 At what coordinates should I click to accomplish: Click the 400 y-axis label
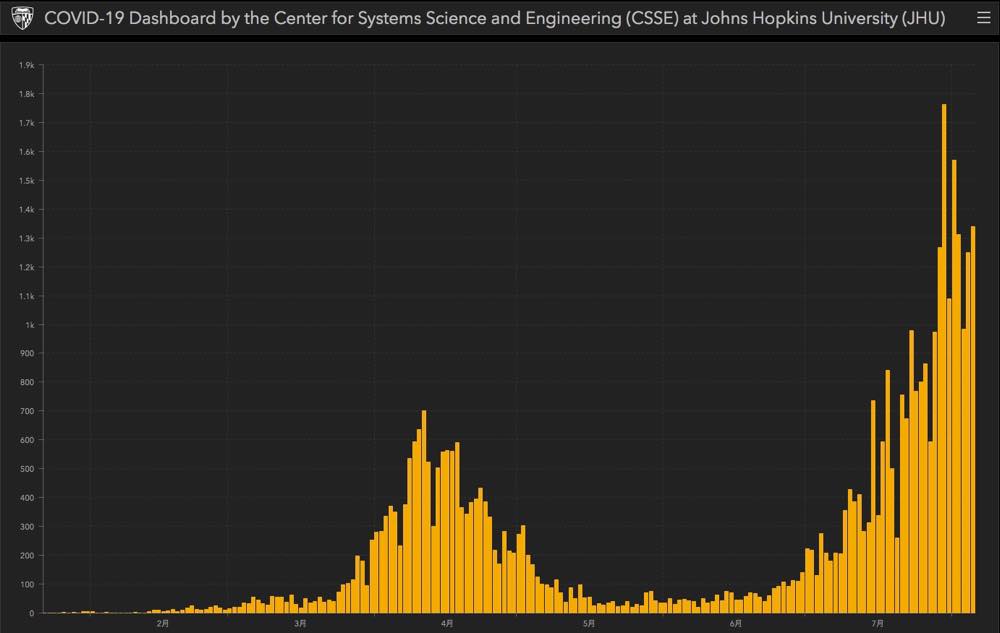pos(28,497)
